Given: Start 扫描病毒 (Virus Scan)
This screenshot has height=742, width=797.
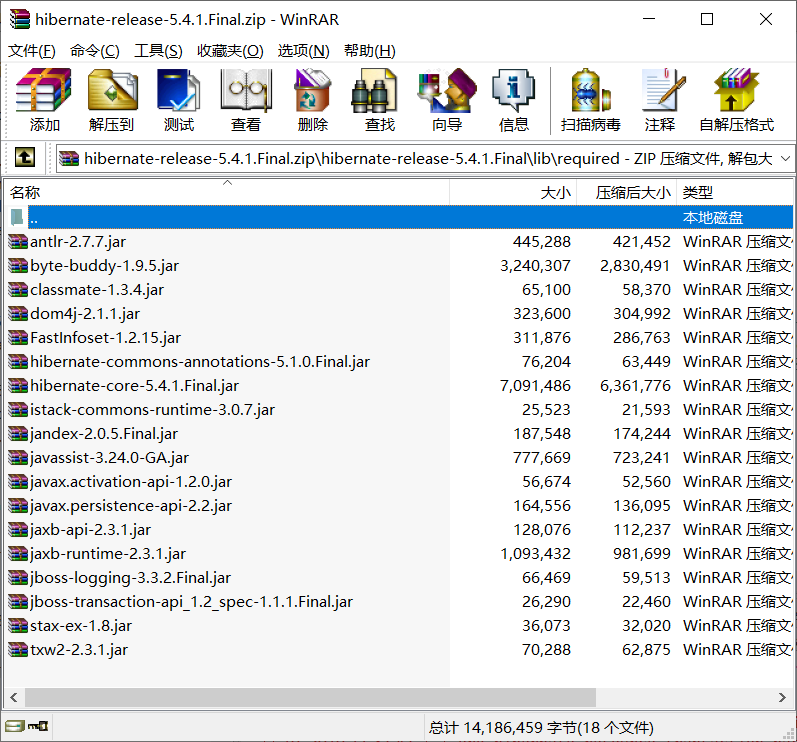Looking at the screenshot, I should [590, 100].
